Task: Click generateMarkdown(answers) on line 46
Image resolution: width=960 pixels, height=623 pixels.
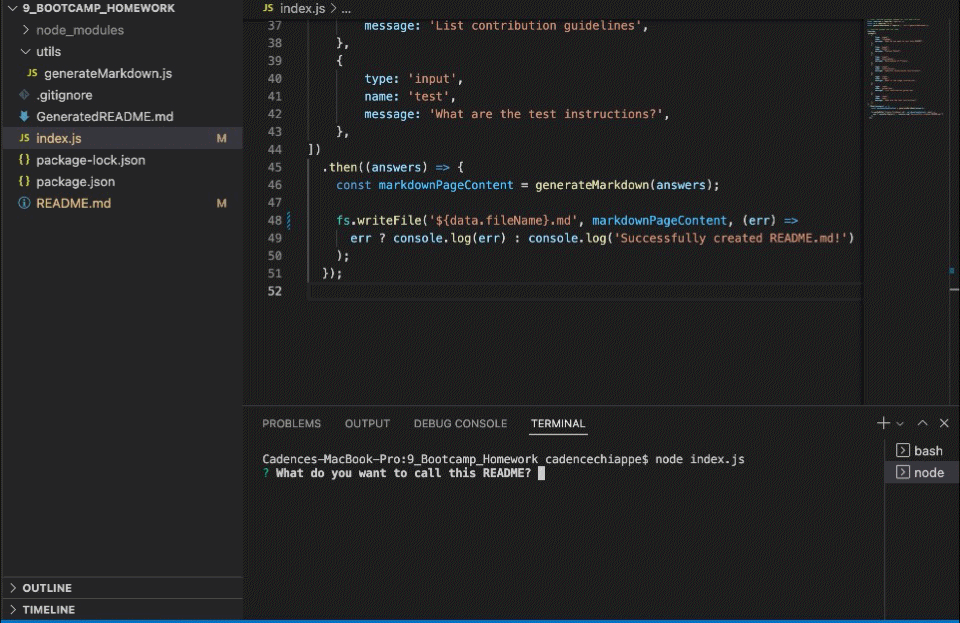Action: pos(623,185)
